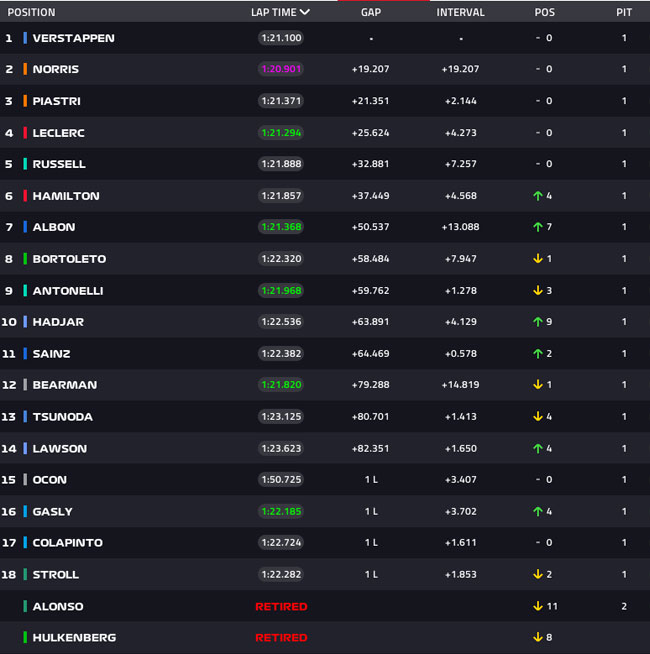Click the team color bar beside PIASTRI
650x654 pixels.
(x=25, y=101)
